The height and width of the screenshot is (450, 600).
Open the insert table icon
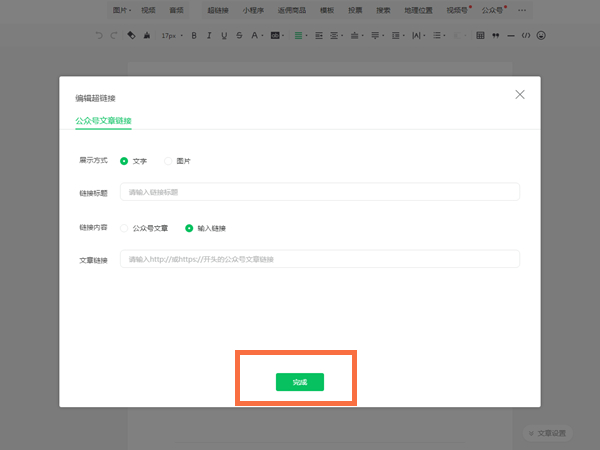480,35
